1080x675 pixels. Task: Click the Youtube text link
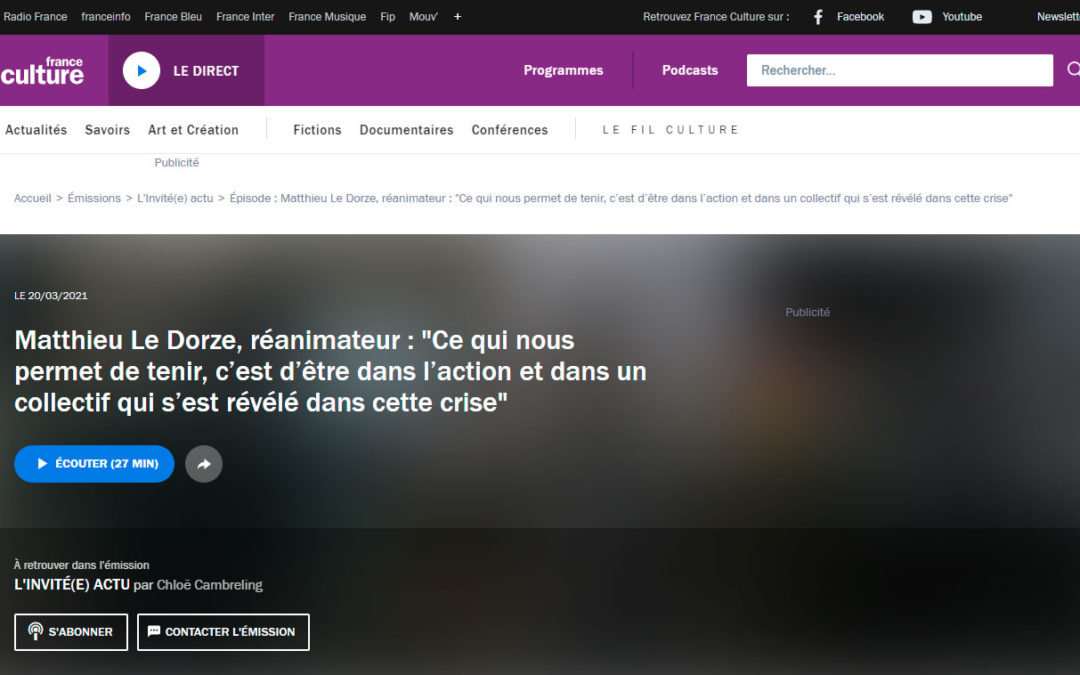pyautogui.click(x=962, y=17)
